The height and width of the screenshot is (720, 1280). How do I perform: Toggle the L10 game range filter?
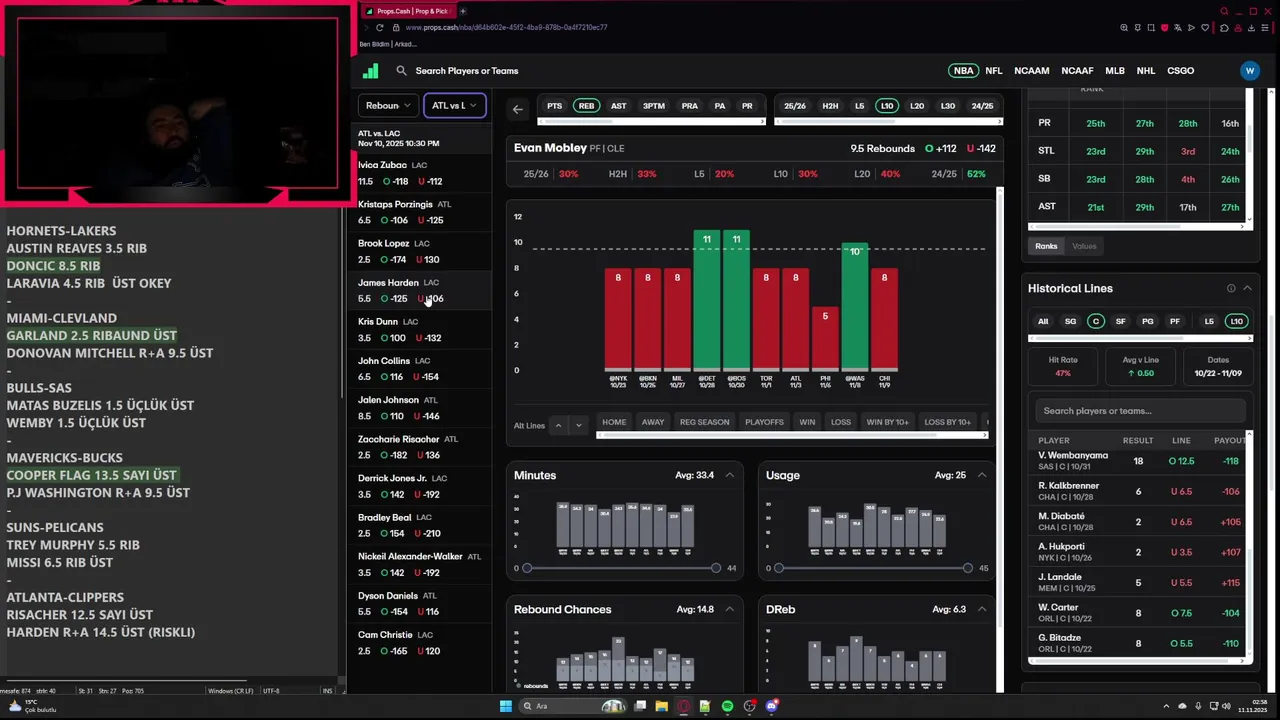(886, 106)
